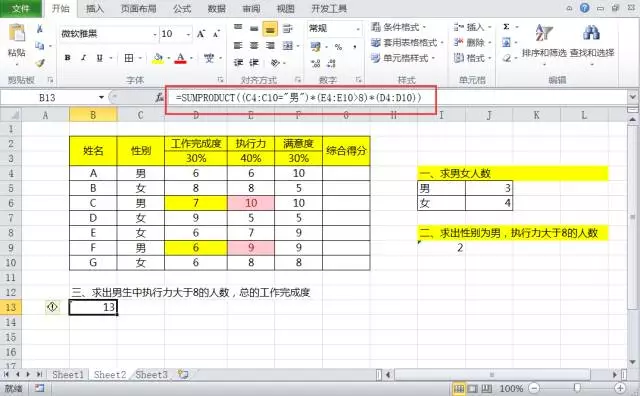This screenshot has width=640, height=396.
Task: Open 套用表格格式 table format menu
Action: [x=407, y=42]
